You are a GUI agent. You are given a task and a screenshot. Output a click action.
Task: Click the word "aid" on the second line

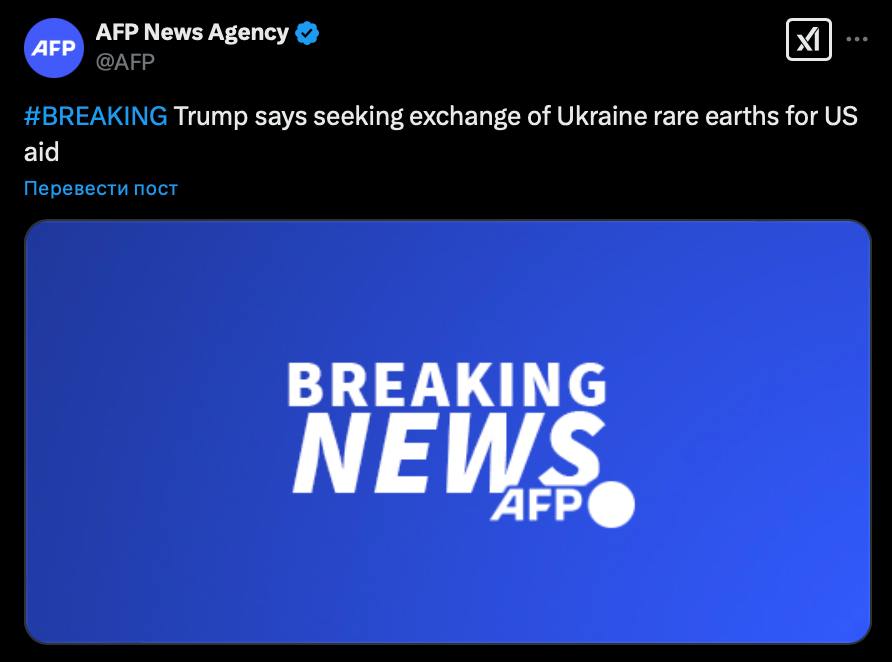point(41,151)
